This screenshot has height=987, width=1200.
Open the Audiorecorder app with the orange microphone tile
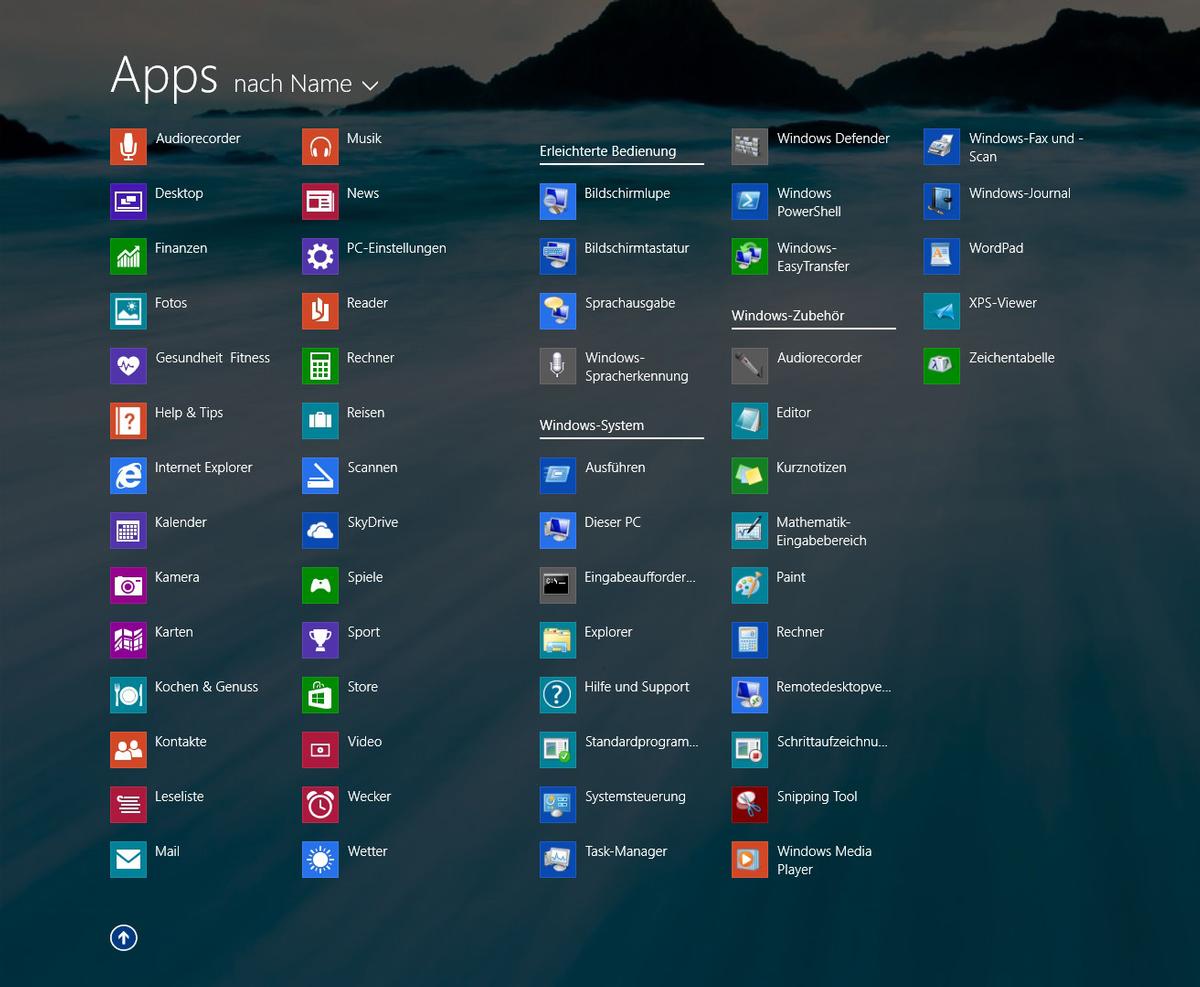pyautogui.click(x=128, y=147)
